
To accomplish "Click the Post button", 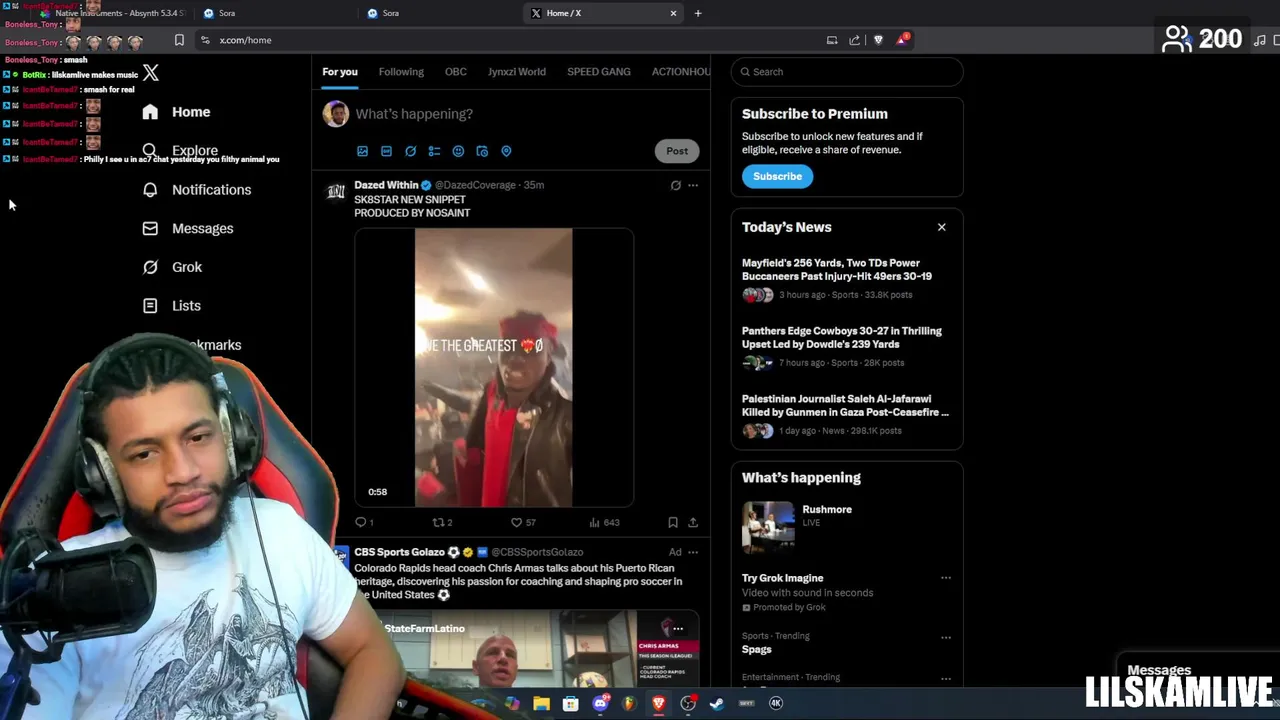I will [677, 151].
